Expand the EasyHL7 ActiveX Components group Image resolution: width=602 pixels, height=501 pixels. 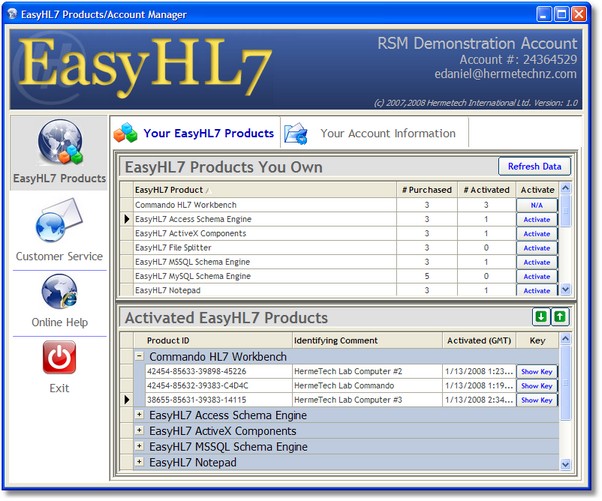(139, 430)
